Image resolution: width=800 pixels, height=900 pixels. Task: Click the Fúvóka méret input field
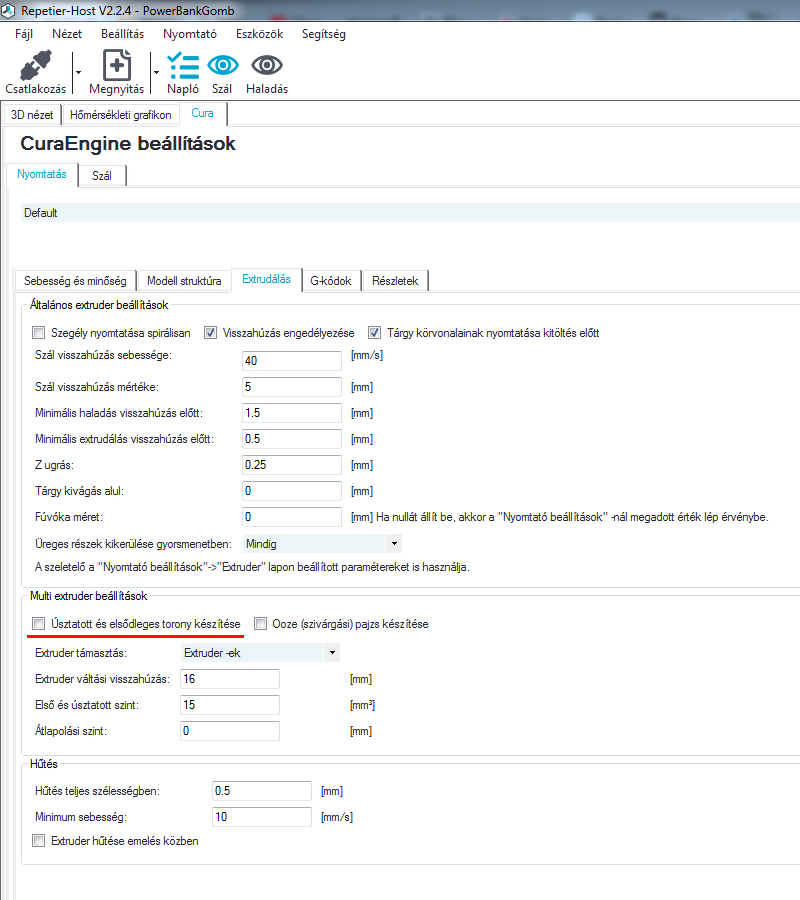pos(292,517)
